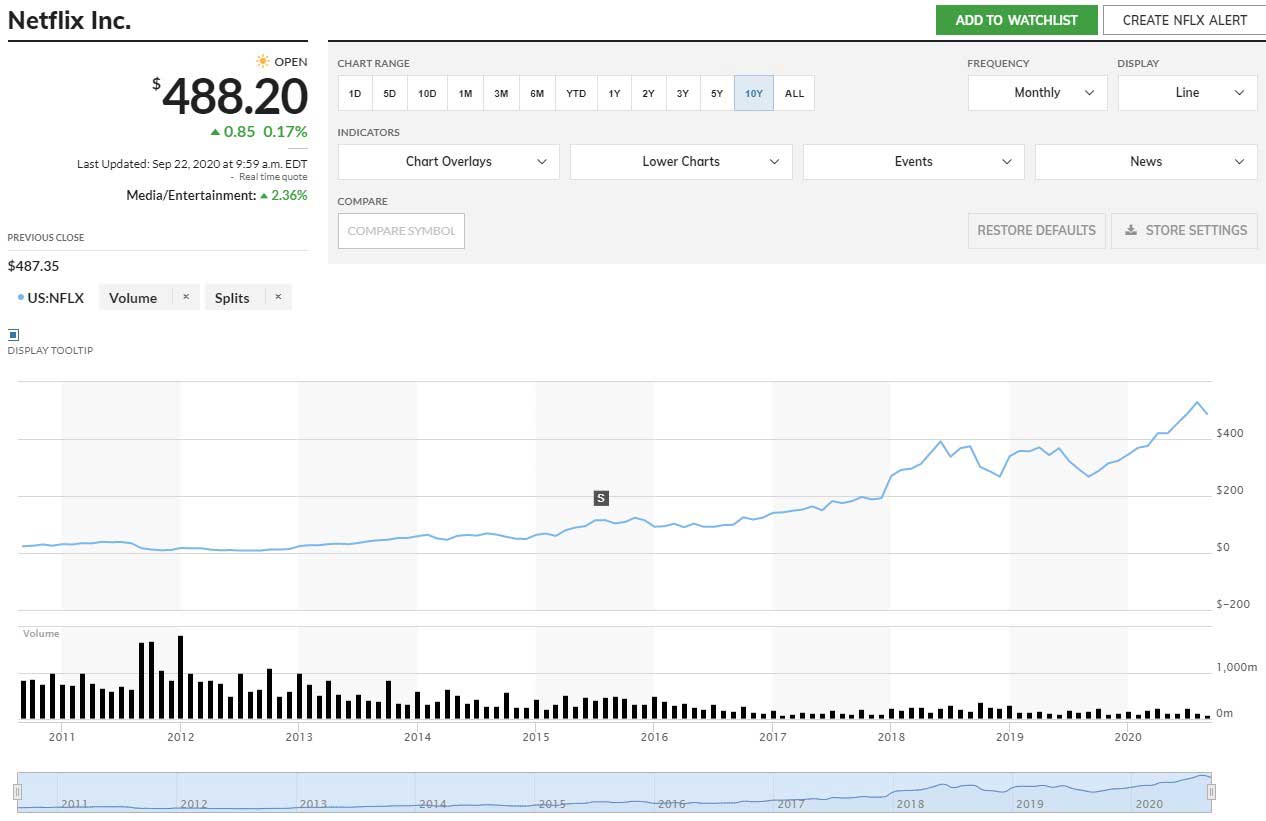The width and height of the screenshot is (1266, 821).
Task: Save chart with Store Settings button
Action: coord(1185,230)
